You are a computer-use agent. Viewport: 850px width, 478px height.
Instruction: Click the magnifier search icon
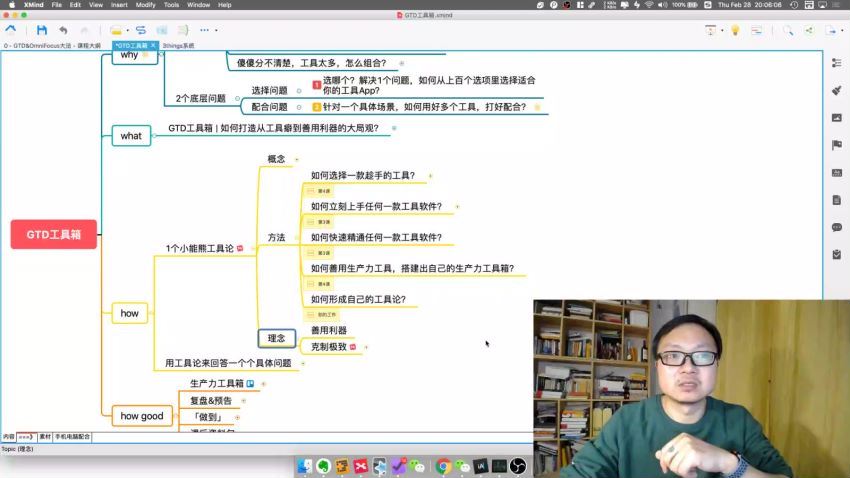point(788,30)
